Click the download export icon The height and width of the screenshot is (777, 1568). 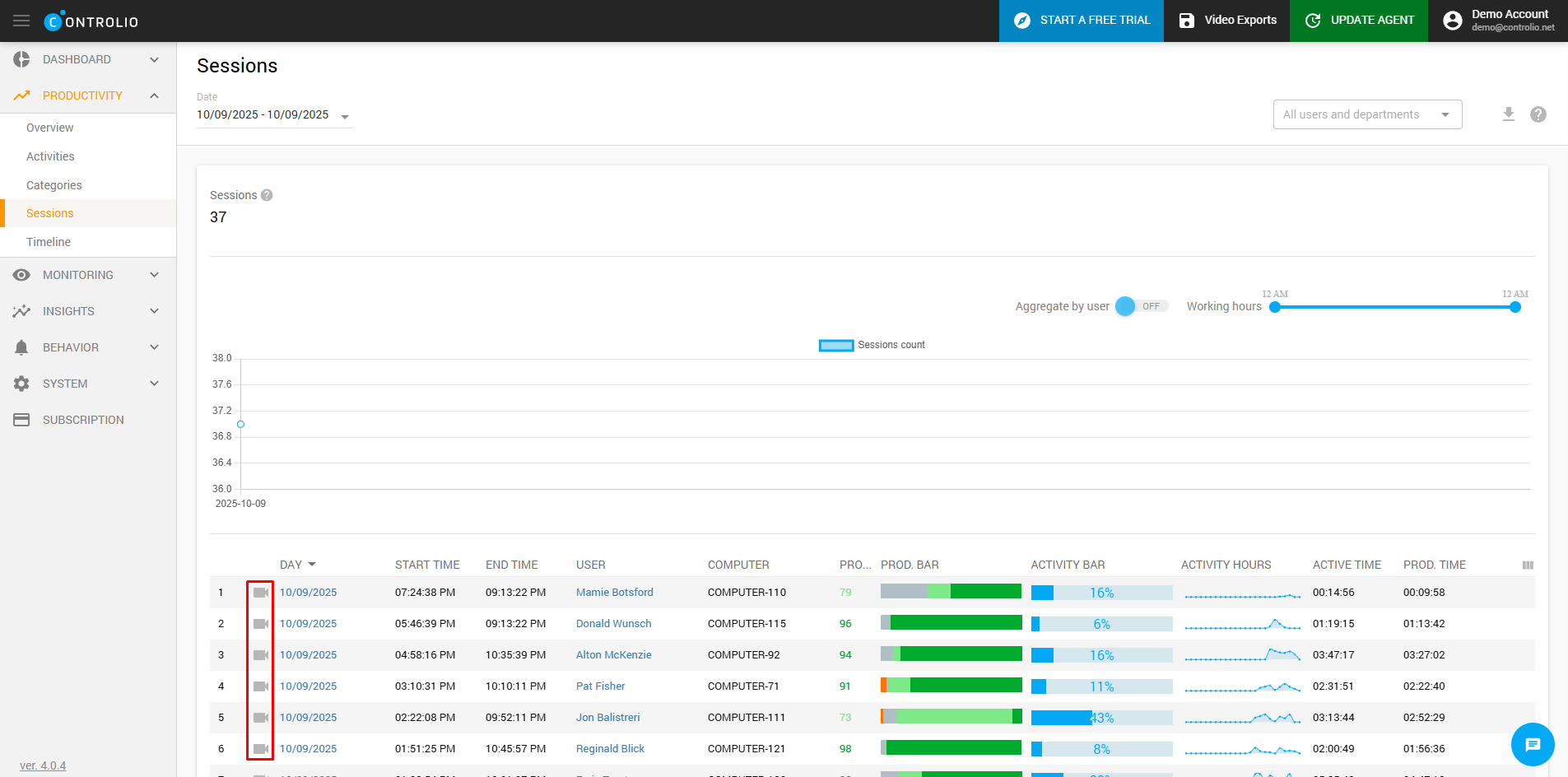click(1508, 114)
